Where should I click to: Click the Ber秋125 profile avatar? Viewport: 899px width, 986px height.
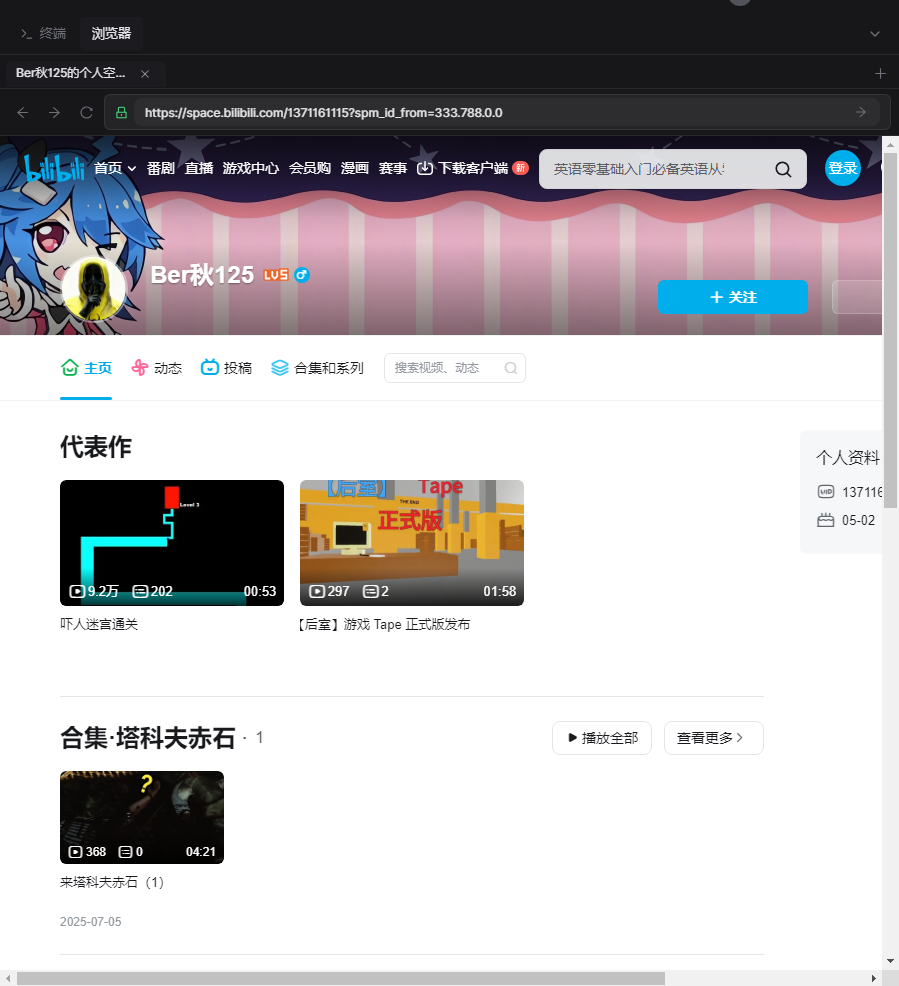pos(94,289)
